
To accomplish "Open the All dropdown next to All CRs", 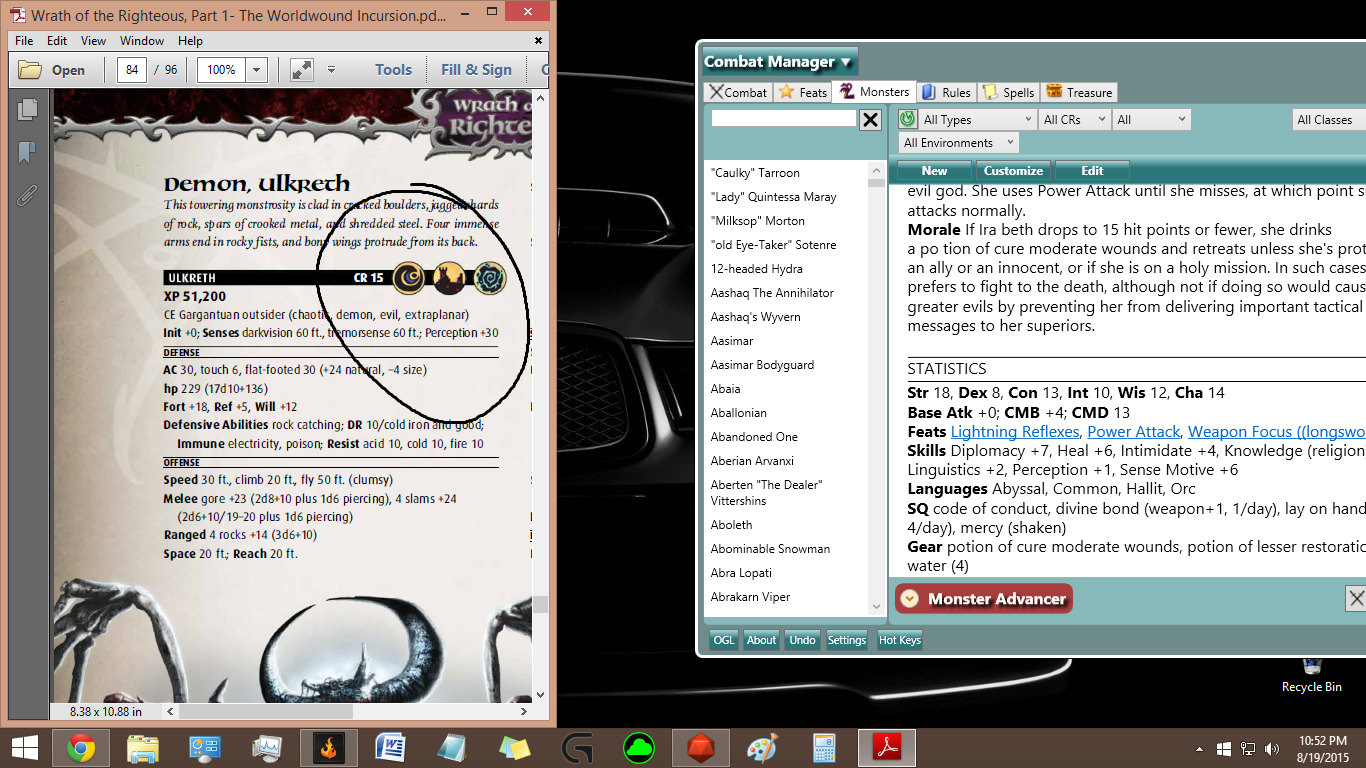I will pos(1152,119).
